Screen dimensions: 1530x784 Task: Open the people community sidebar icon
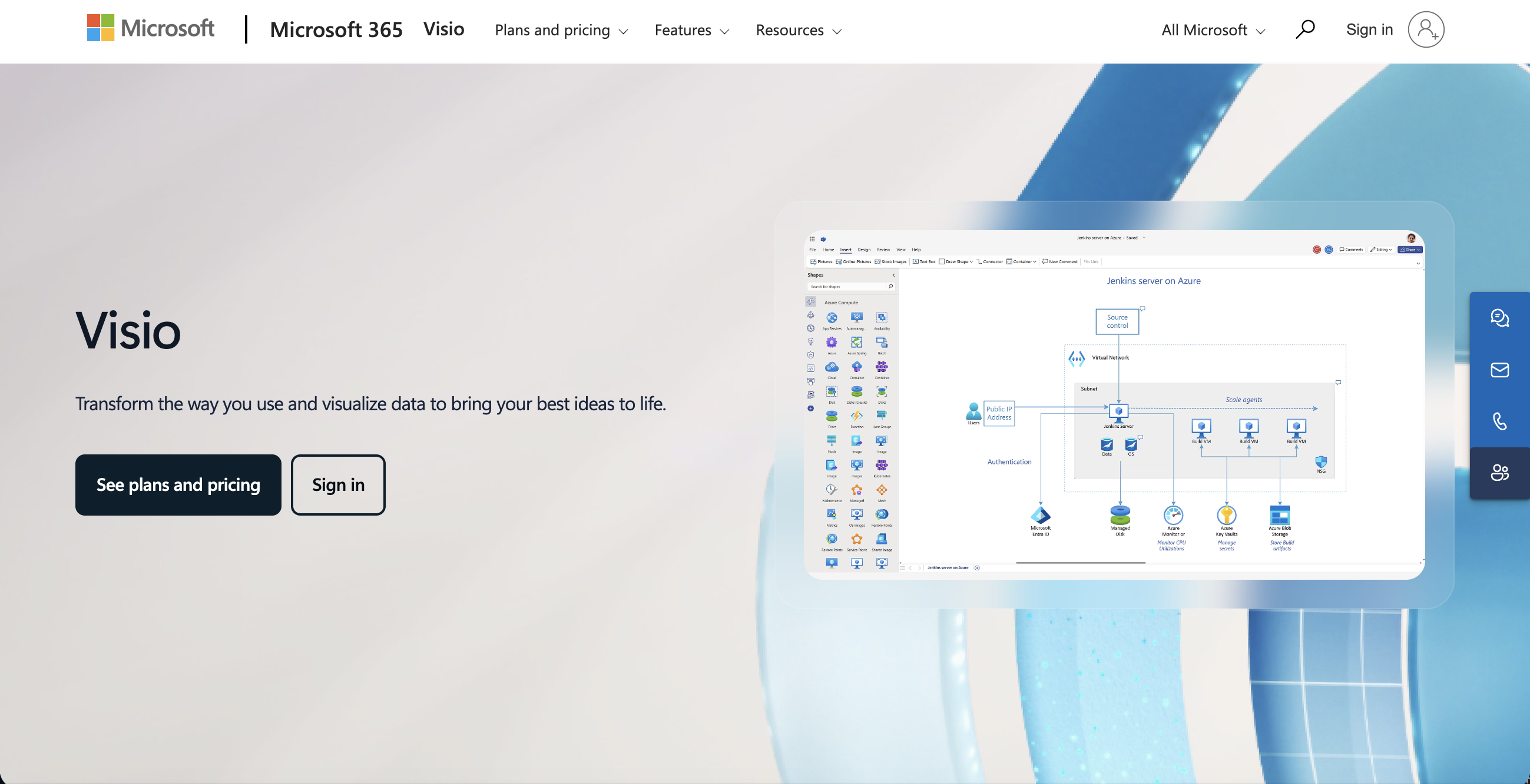point(1499,473)
